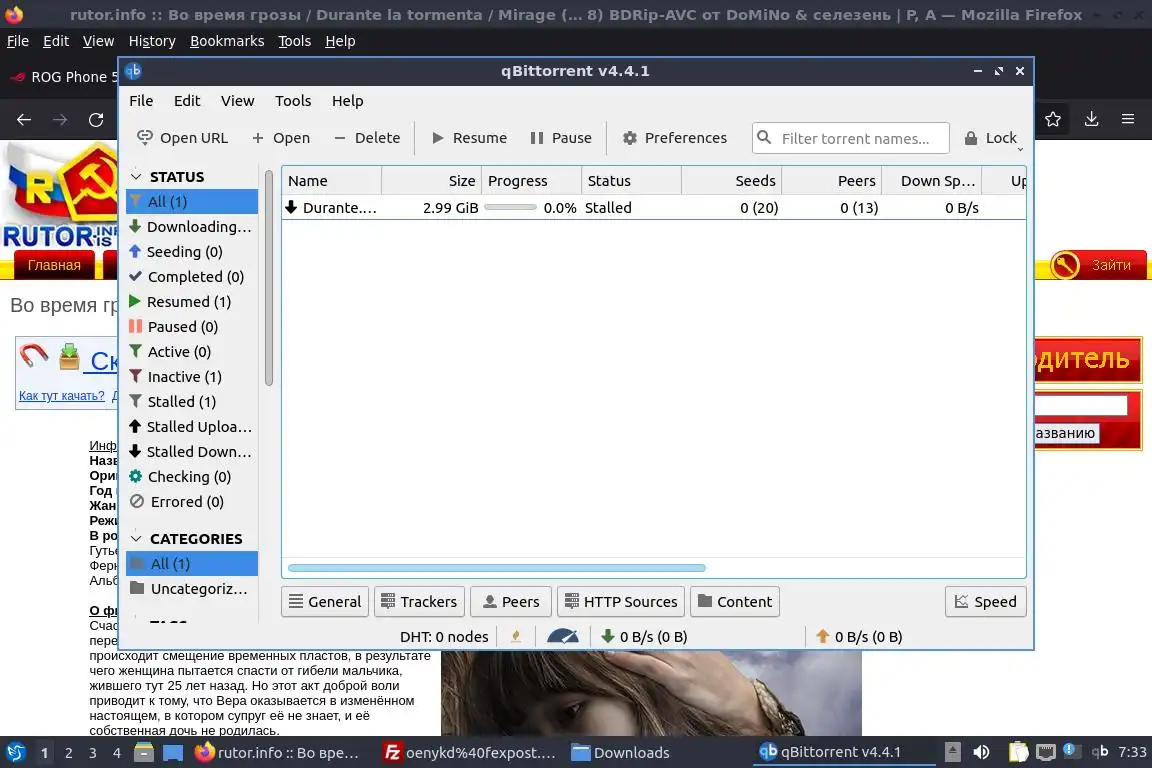Sort torrents by Progress column header

click(x=531, y=181)
